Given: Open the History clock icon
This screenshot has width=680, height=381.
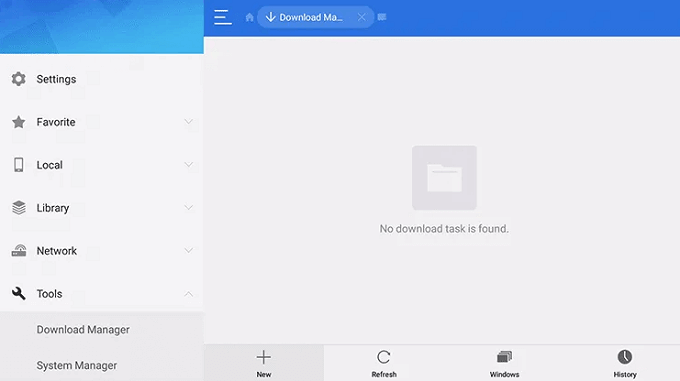Looking at the screenshot, I should tap(624, 363).
